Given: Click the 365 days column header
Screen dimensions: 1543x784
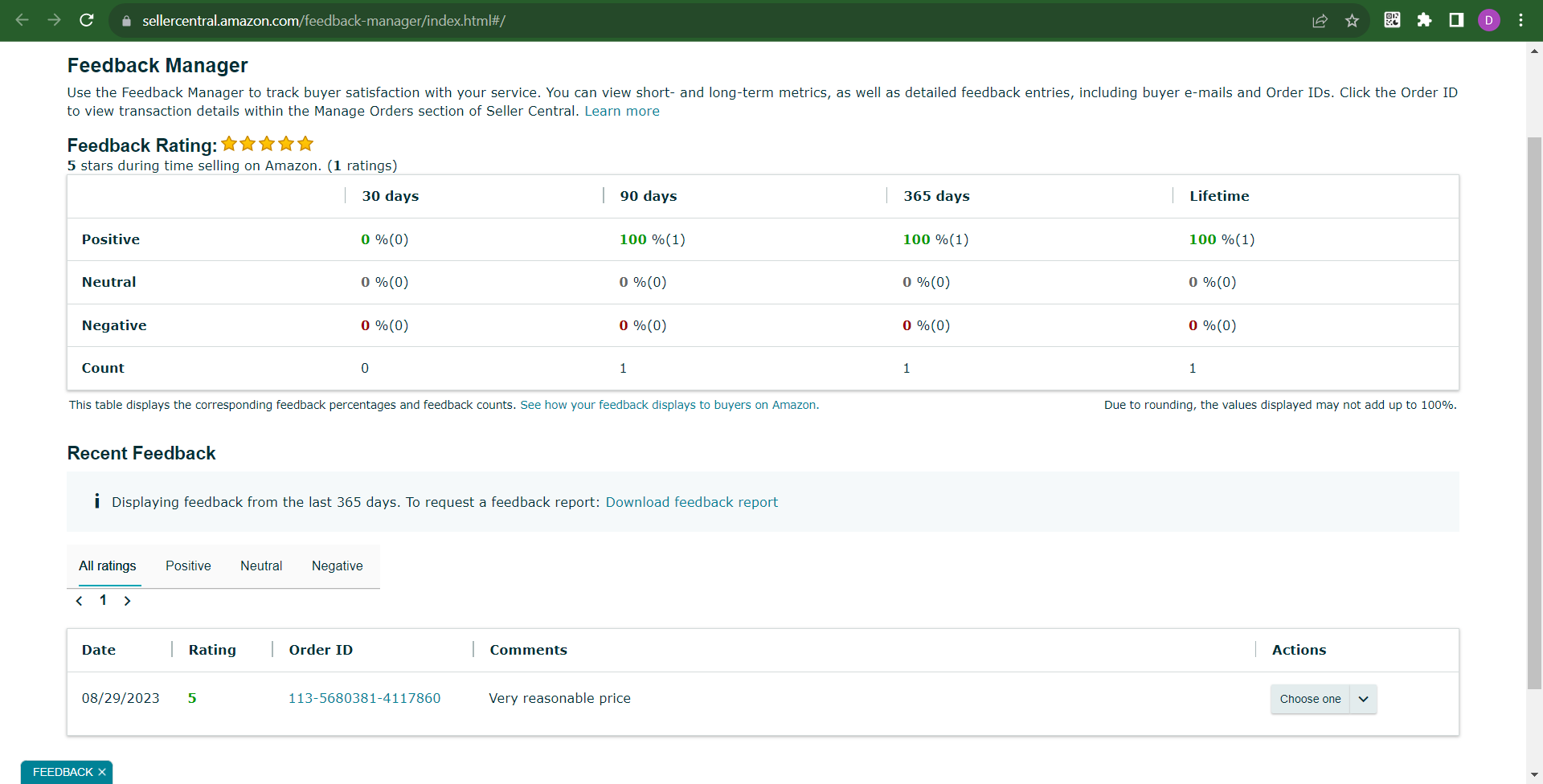Looking at the screenshot, I should (x=936, y=196).
